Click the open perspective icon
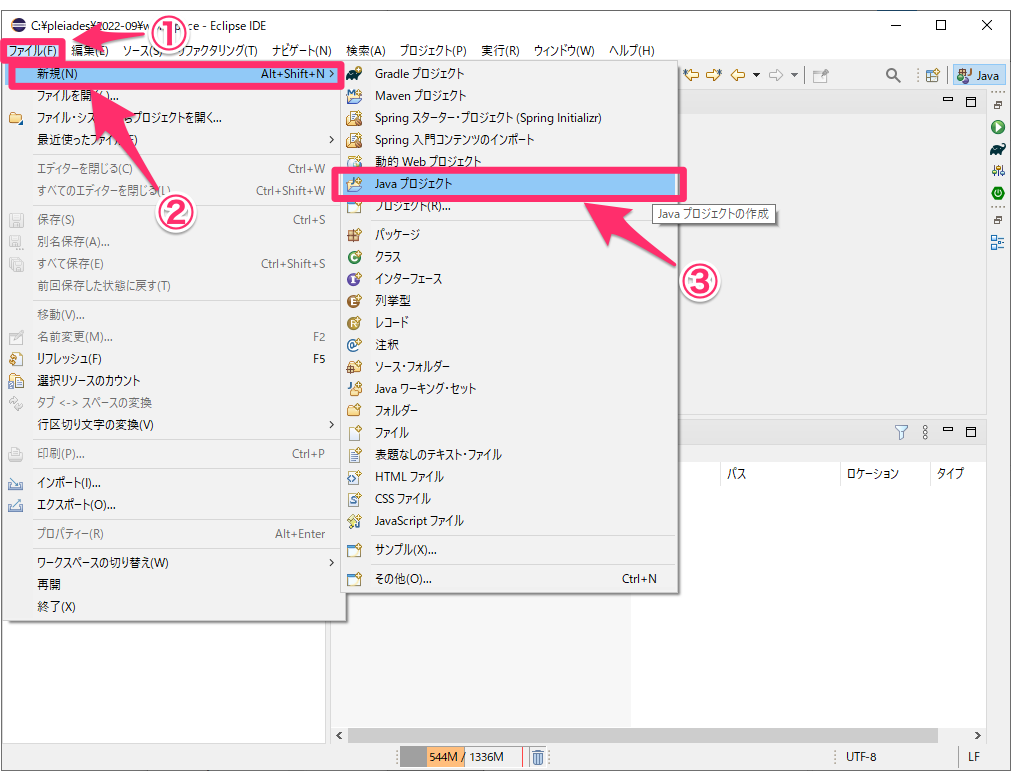 pyautogui.click(x=932, y=75)
